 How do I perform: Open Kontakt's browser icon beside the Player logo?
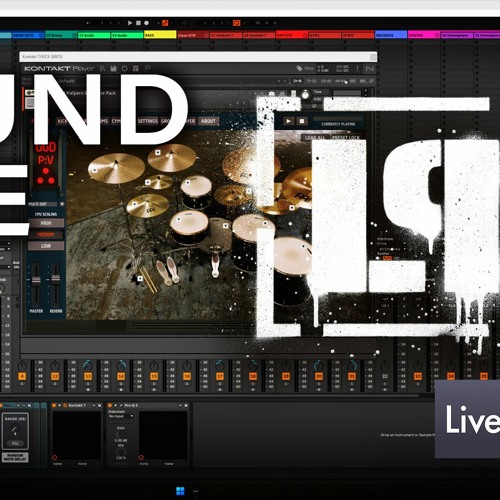103,69
